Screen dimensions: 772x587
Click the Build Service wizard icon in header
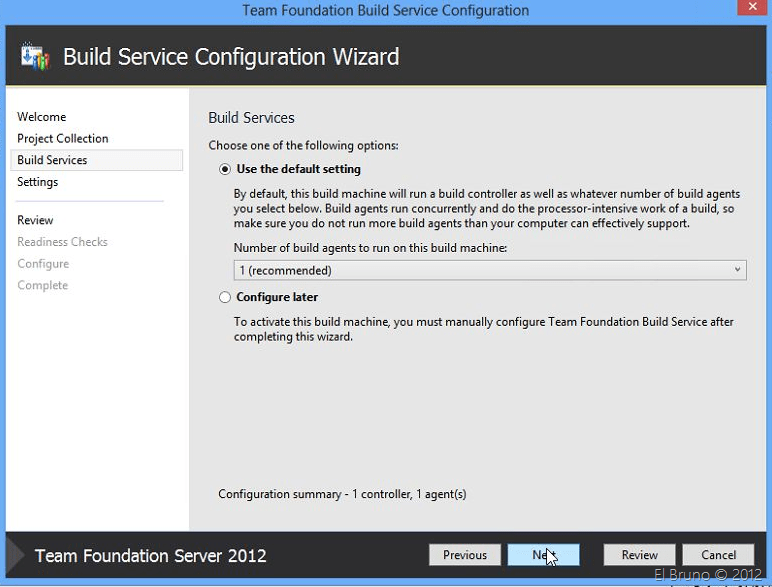pyautogui.click(x=34, y=56)
